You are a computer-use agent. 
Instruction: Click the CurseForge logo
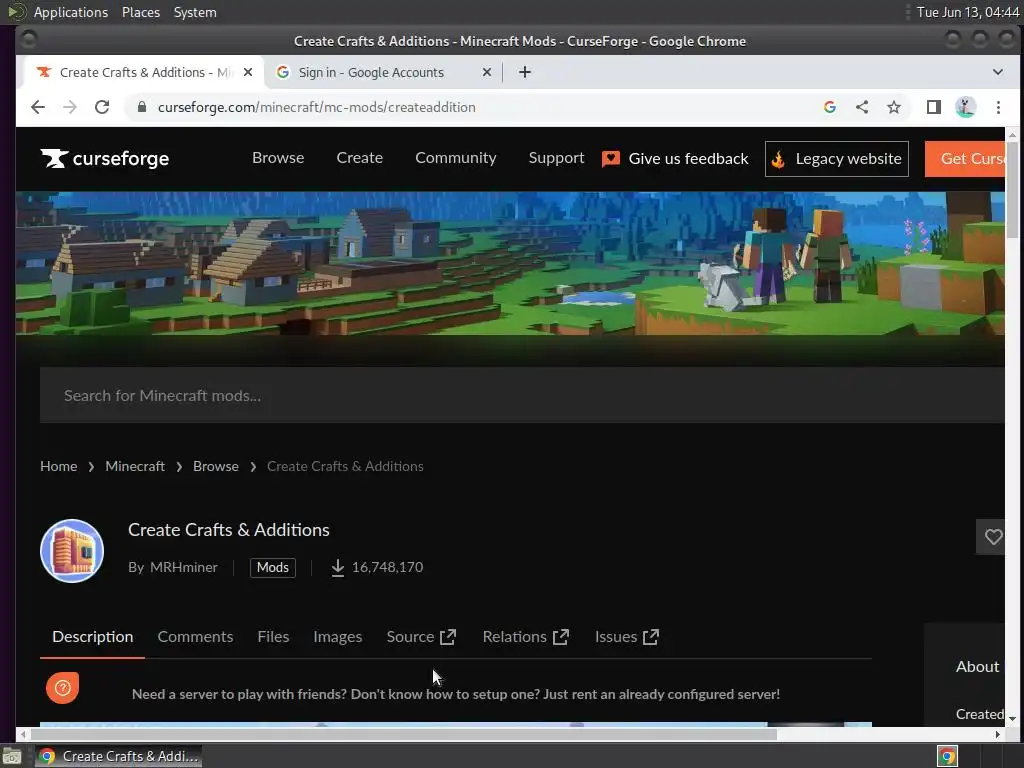pos(104,159)
